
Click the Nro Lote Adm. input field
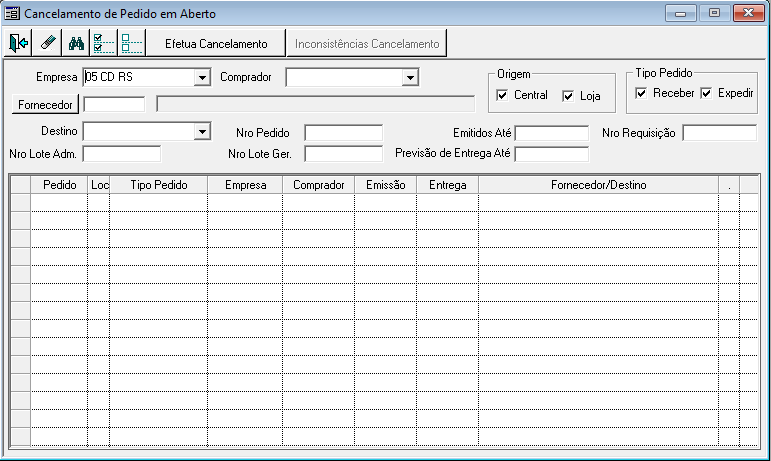click(x=122, y=154)
